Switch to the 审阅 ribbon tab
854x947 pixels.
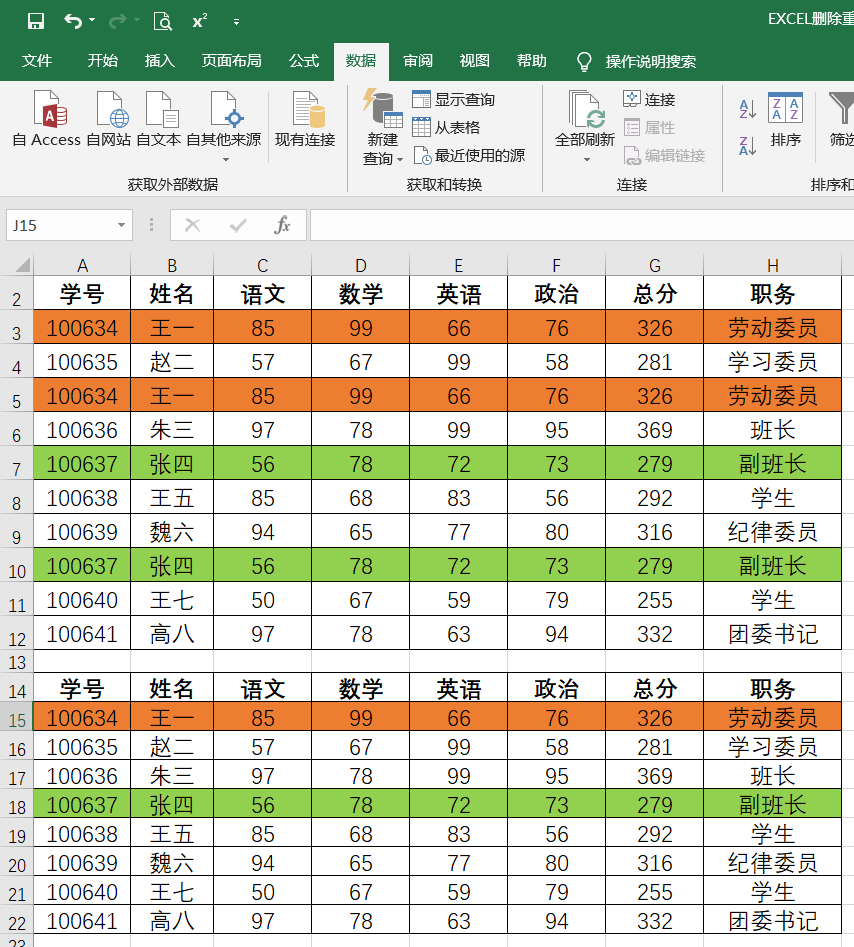pyautogui.click(x=418, y=61)
